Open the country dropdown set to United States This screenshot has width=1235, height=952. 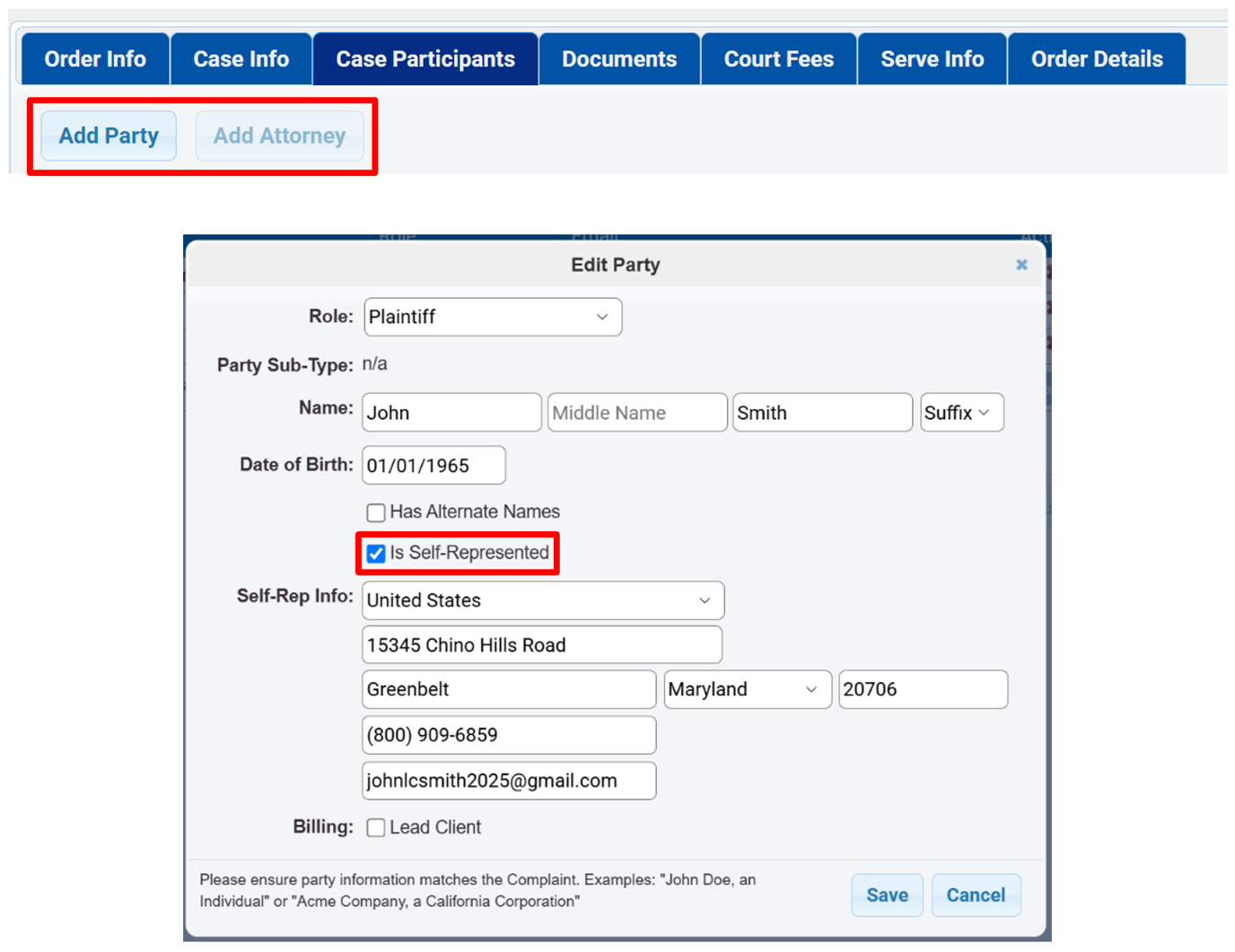(x=542, y=600)
